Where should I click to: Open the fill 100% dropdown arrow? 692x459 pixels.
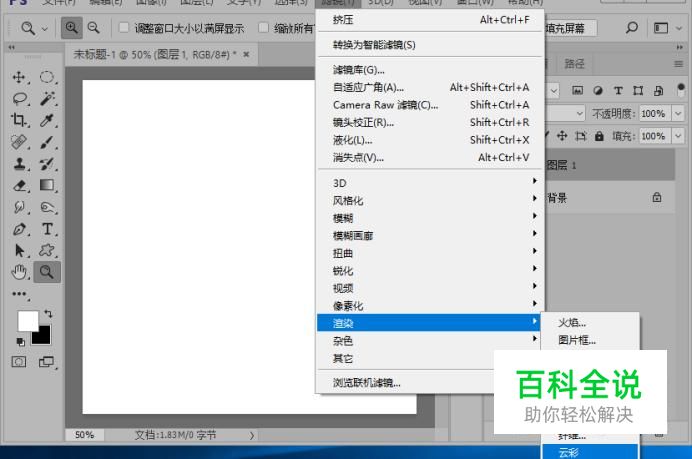pyautogui.click(x=678, y=136)
